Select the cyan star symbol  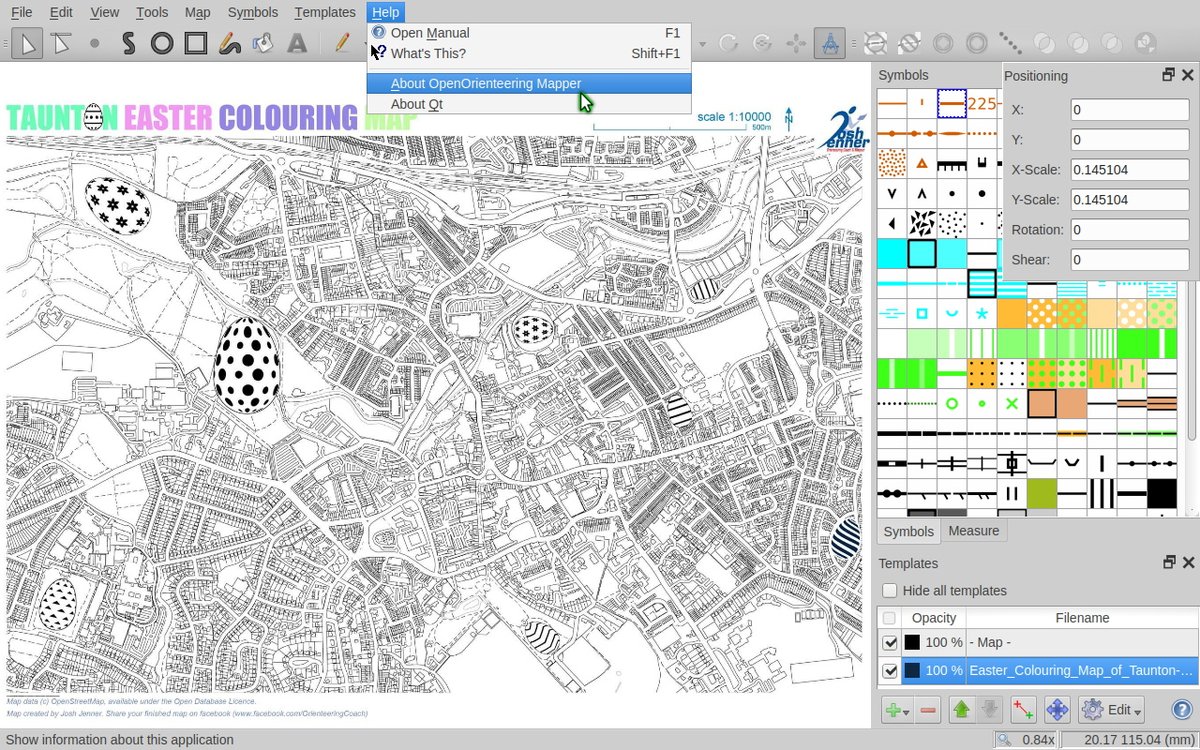click(x=981, y=313)
